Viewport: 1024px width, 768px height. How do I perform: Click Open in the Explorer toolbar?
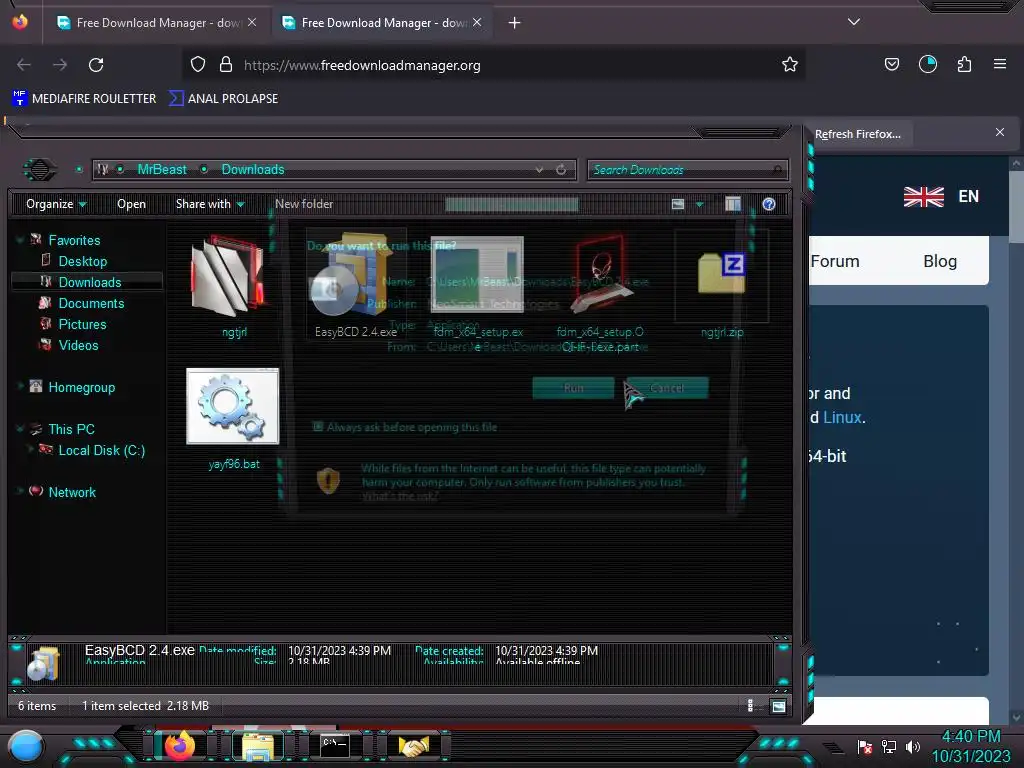[x=131, y=204]
